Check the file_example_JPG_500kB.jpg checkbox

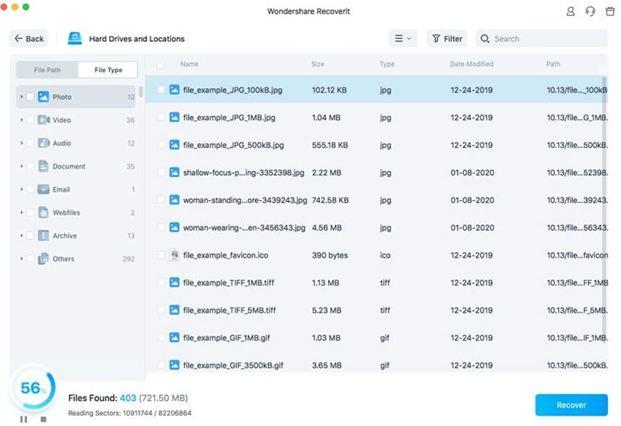pos(160,145)
